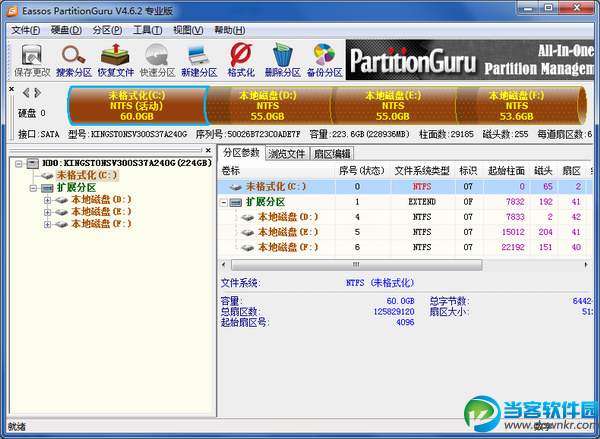The width and height of the screenshot is (600, 439).
Task: Select 扩展分区 label in left tree
Action: tap(77, 188)
